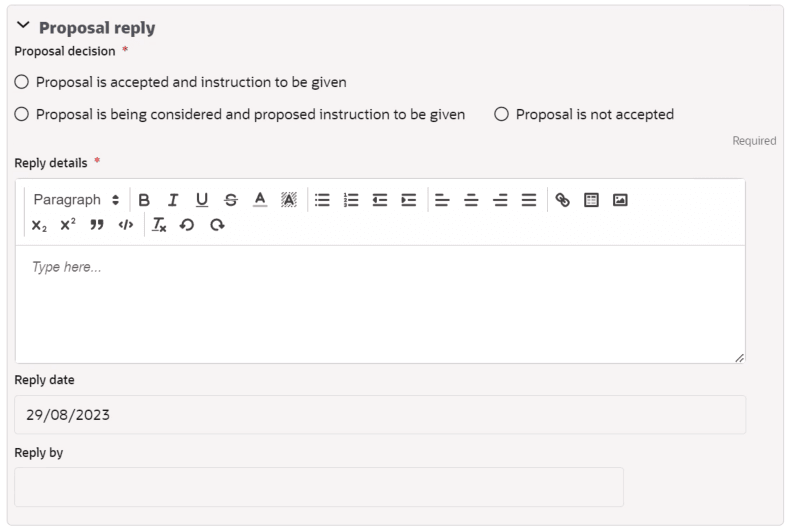This screenshot has height=529, width=789.
Task: Insert a block quote
Action: (97, 225)
